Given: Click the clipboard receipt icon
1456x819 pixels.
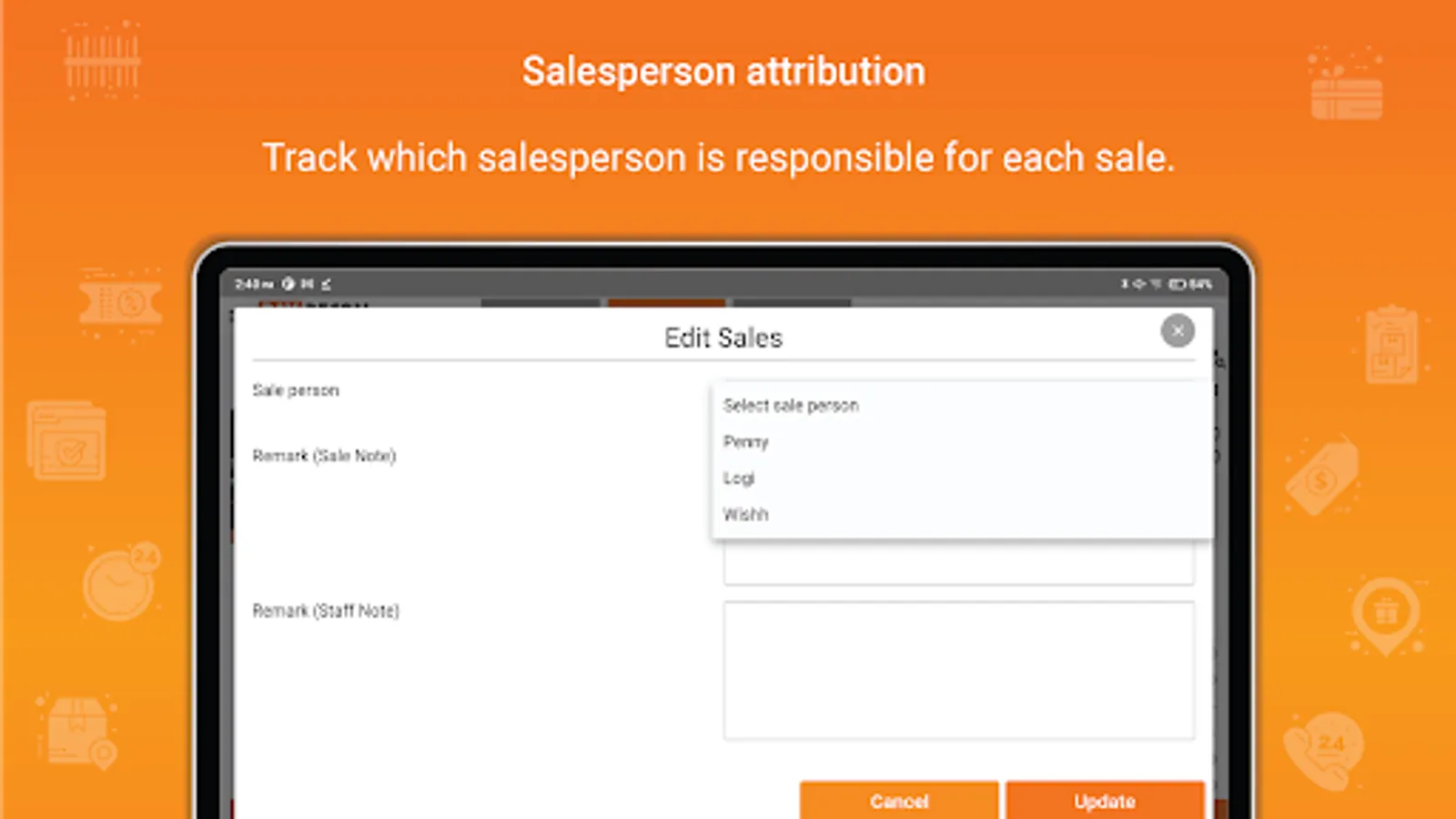Looking at the screenshot, I should 1391,346.
